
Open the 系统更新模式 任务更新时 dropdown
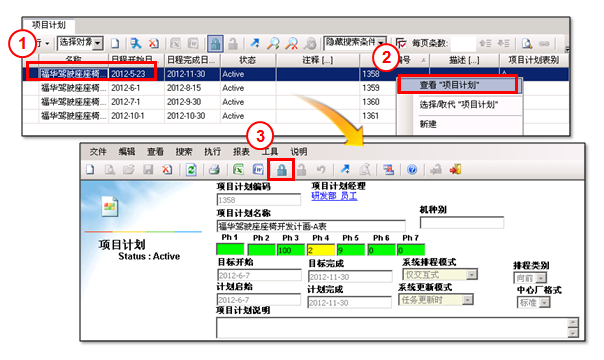coord(467,300)
